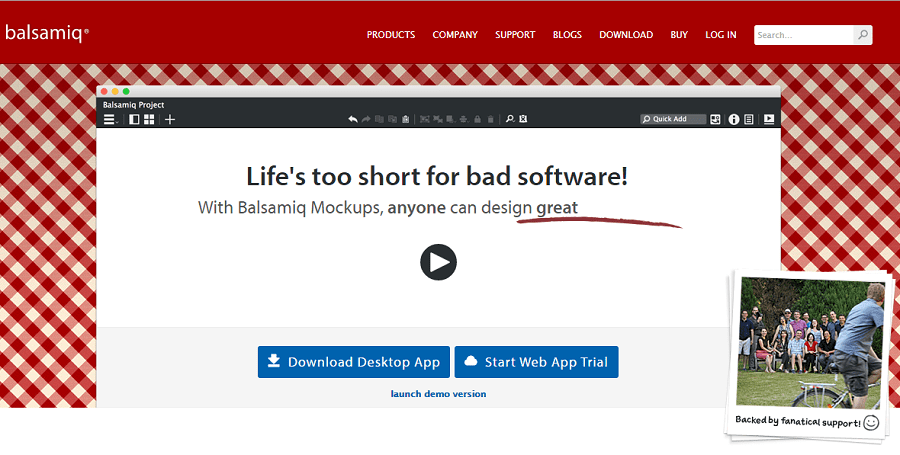Toggle the UI Library icon beside Quick Add
Viewport: 900px width, 455px height.
(x=715, y=119)
